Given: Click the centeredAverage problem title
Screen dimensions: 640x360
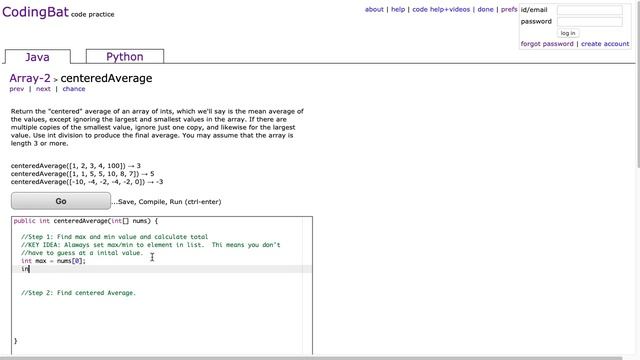Looking at the screenshot, I should tap(106, 78).
